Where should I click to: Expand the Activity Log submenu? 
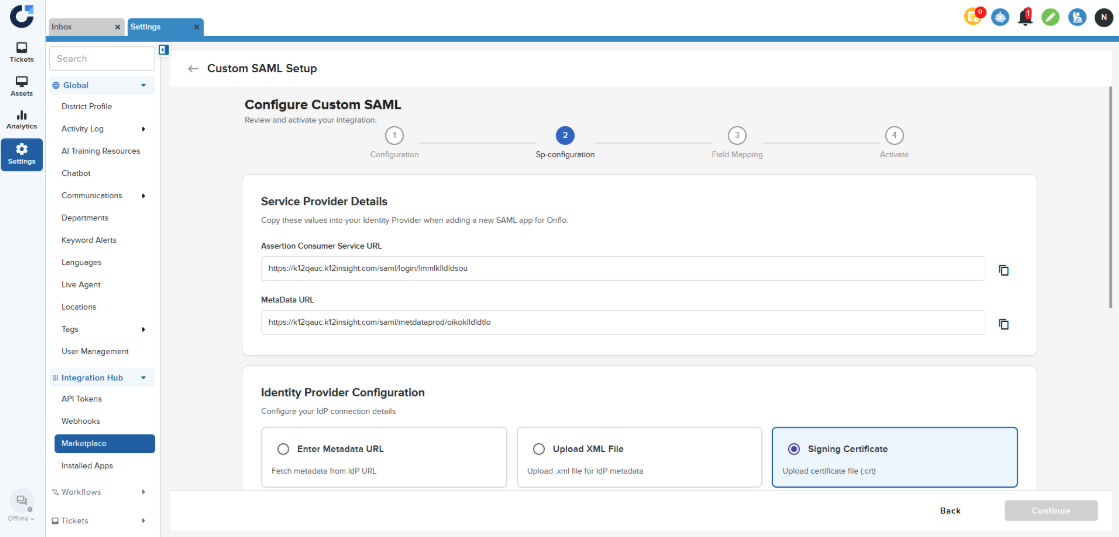tap(144, 129)
